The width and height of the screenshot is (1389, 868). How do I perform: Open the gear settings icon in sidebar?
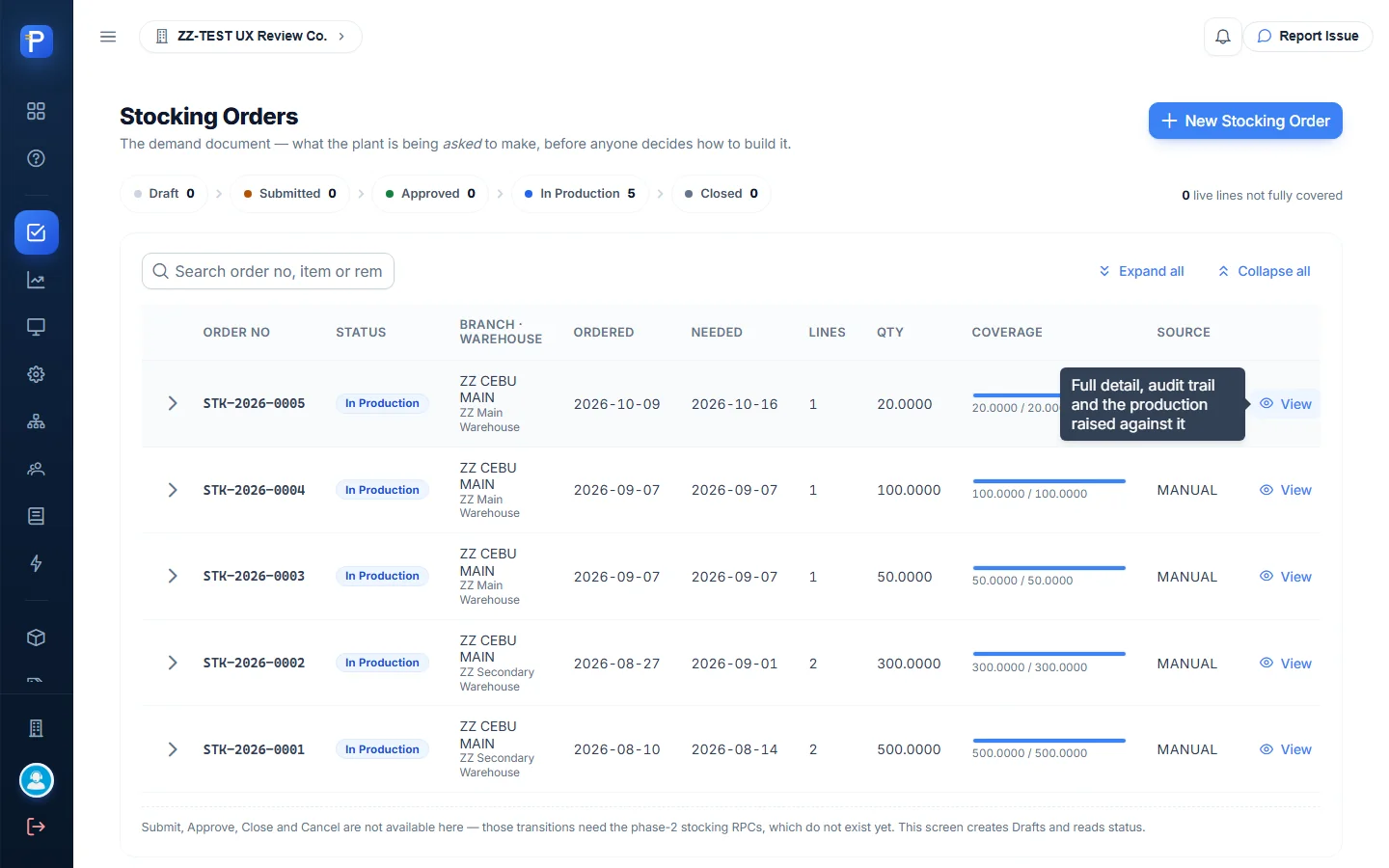pyautogui.click(x=36, y=374)
